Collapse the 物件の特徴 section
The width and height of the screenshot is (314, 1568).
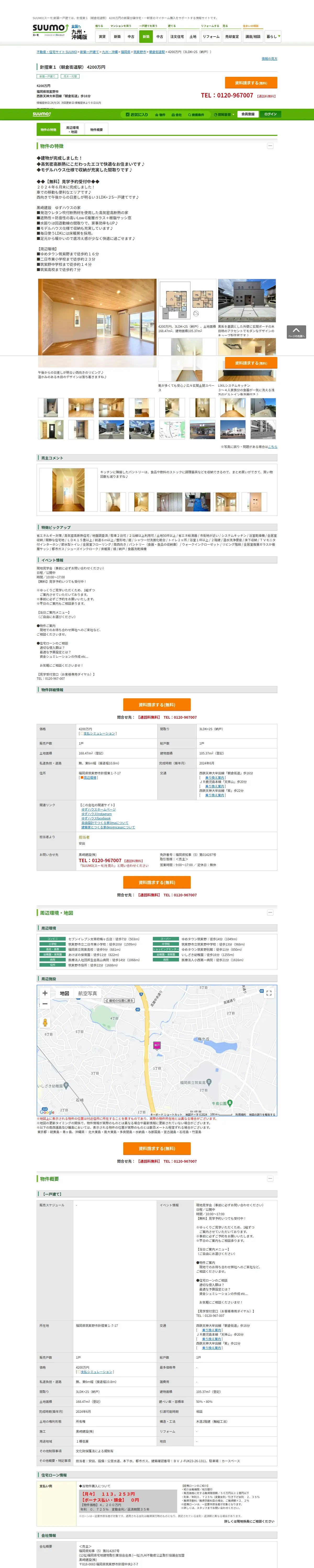click(x=270, y=146)
